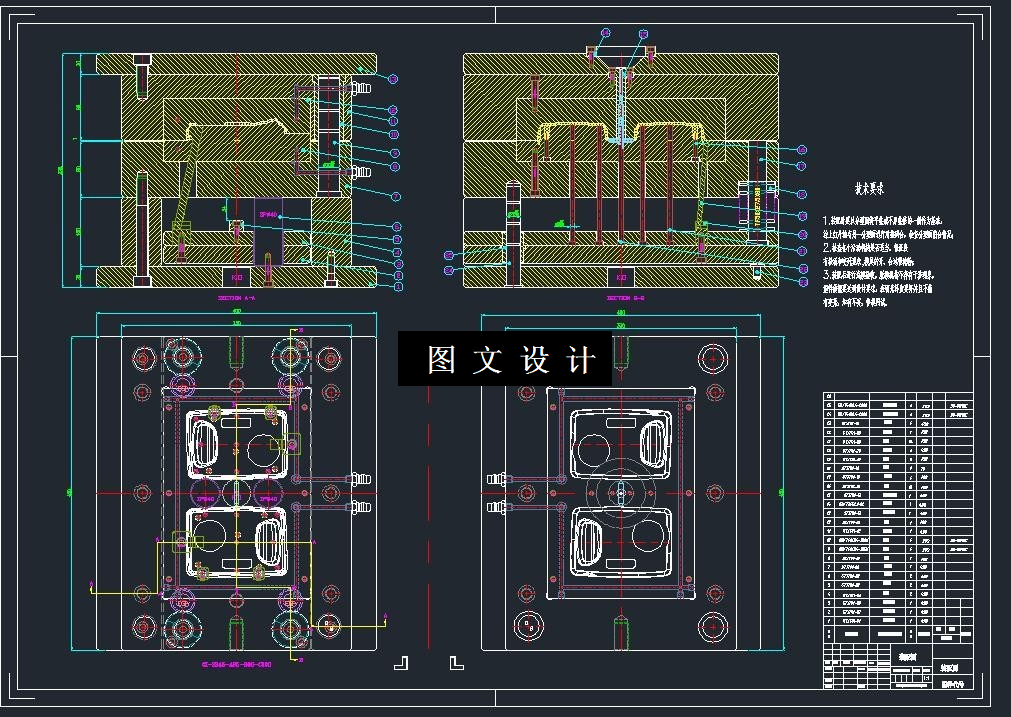
Task: Click the SECTION B-B label
Action: [625, 298]
